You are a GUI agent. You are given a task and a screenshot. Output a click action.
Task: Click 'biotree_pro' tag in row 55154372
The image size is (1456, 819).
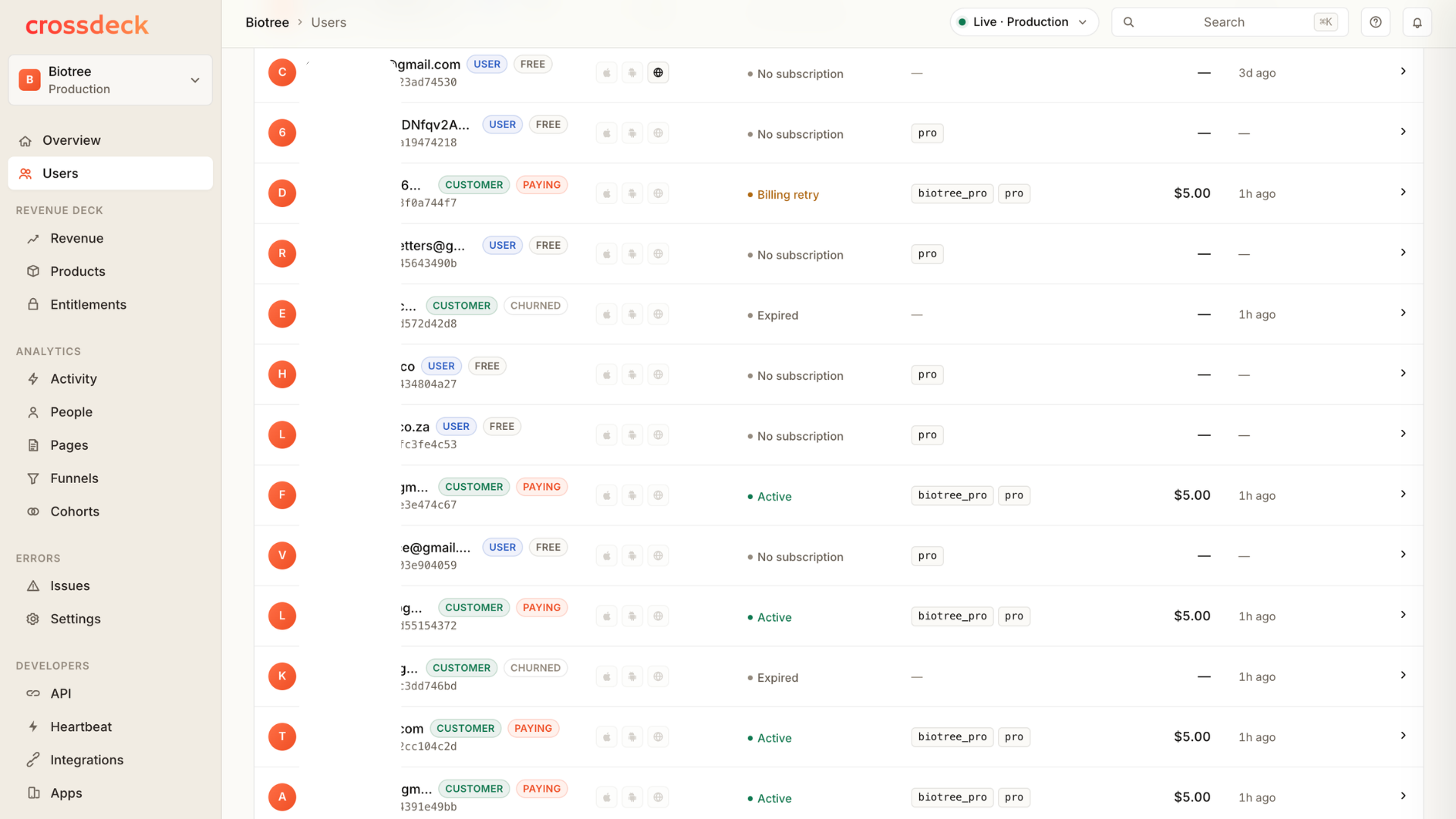952,617
